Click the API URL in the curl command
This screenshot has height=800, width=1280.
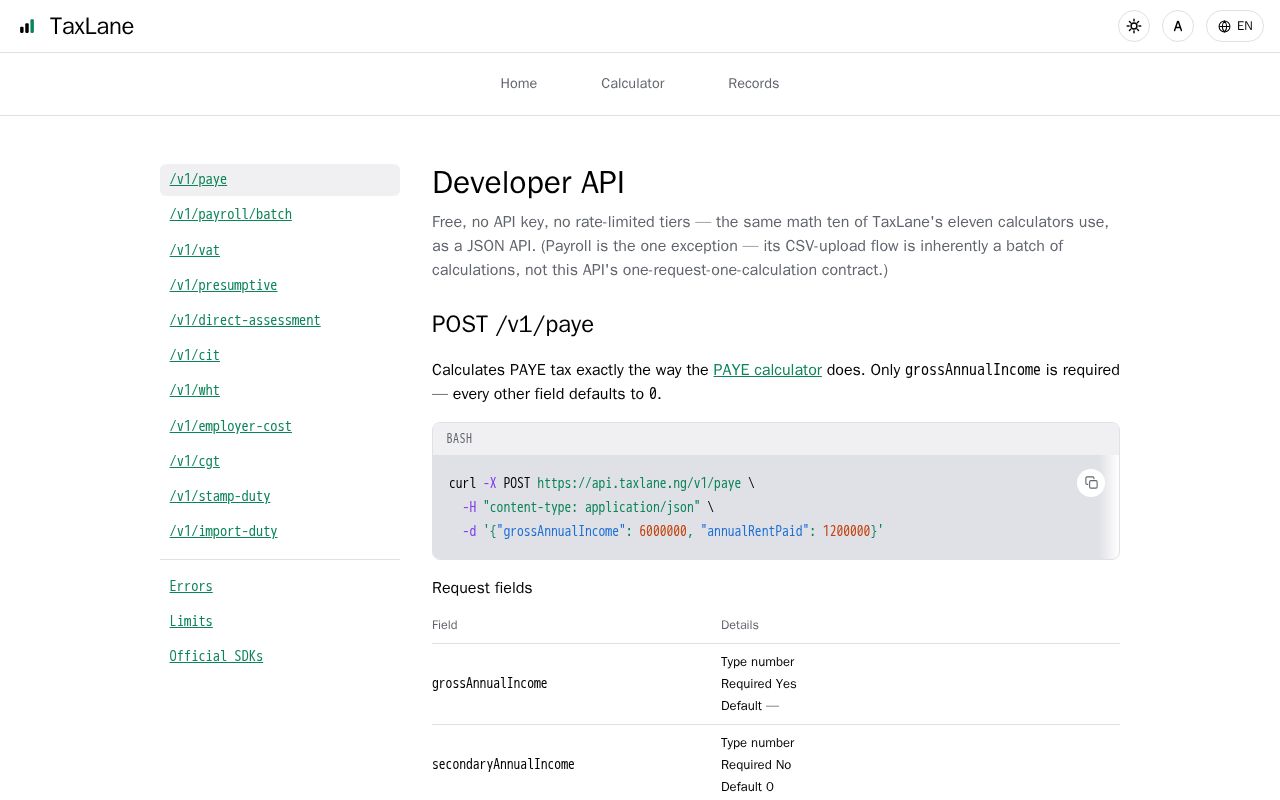click(639, 483)
